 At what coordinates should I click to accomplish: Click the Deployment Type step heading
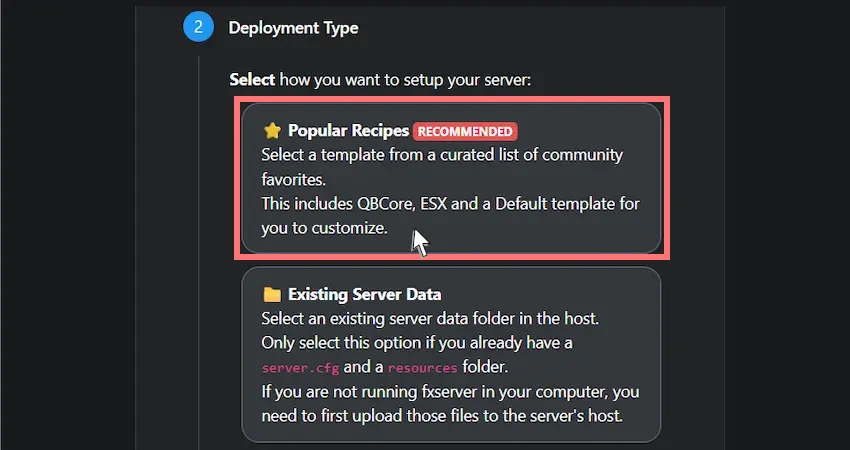(293, 28)
